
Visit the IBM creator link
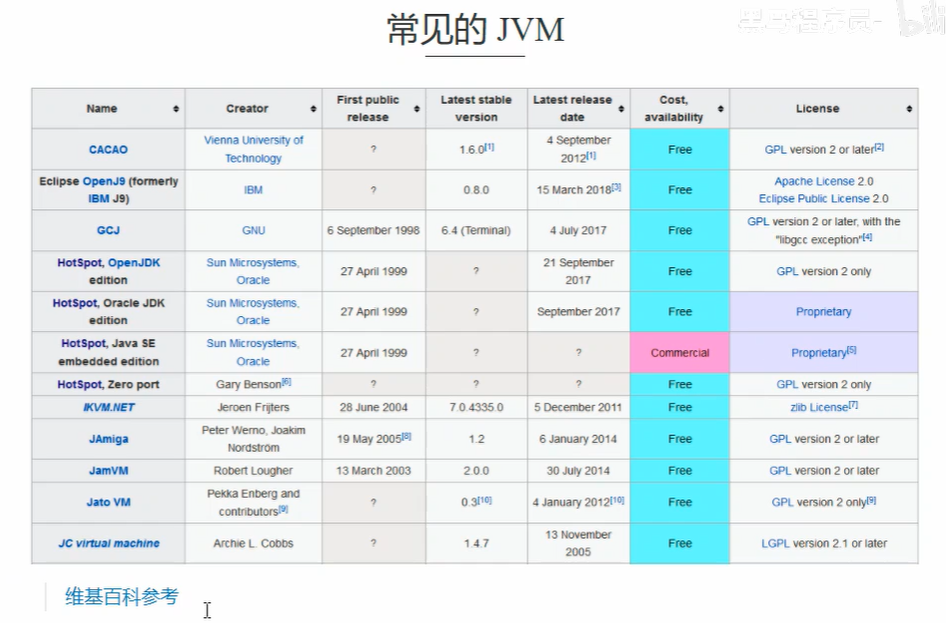[x=252, y=190]
